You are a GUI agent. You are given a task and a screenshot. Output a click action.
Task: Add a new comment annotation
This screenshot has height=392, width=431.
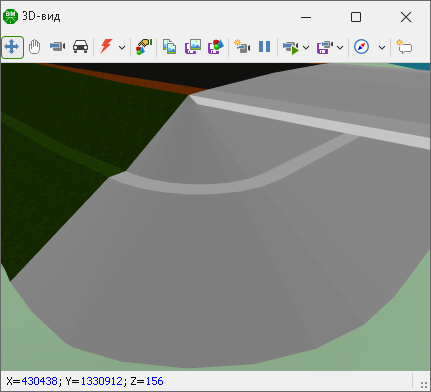point(404,47)
